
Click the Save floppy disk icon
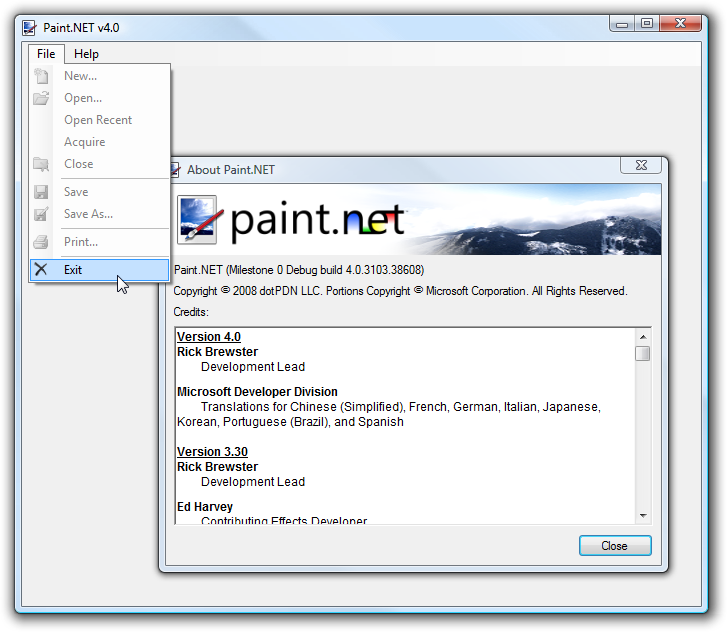pos(41,192)
